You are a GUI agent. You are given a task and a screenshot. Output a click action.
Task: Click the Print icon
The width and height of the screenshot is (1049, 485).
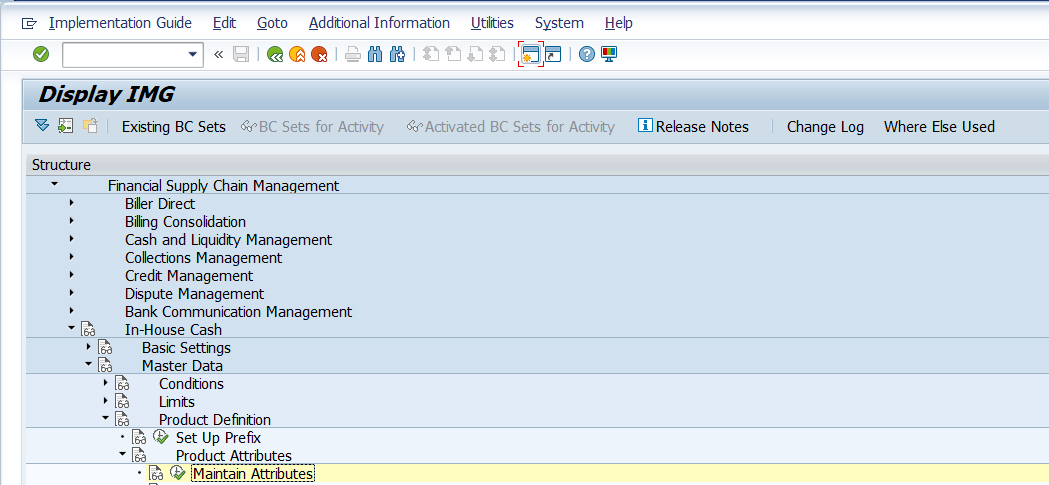[x=353, y=55]
